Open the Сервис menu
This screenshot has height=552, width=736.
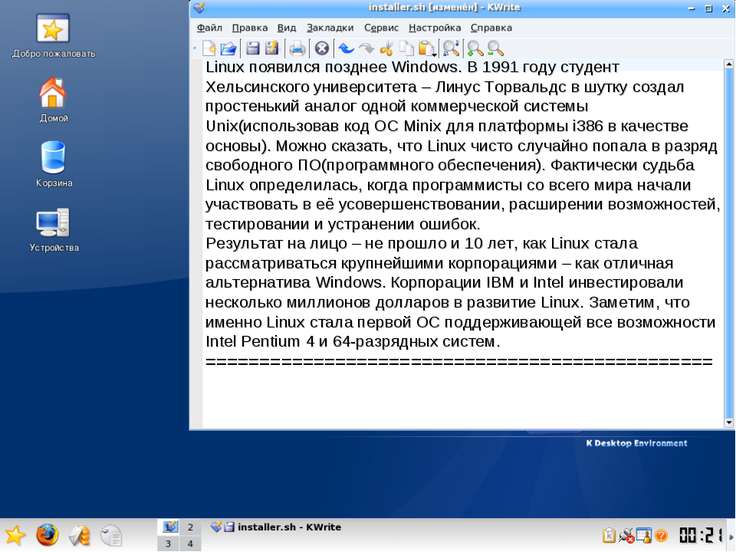click(381, 28)
